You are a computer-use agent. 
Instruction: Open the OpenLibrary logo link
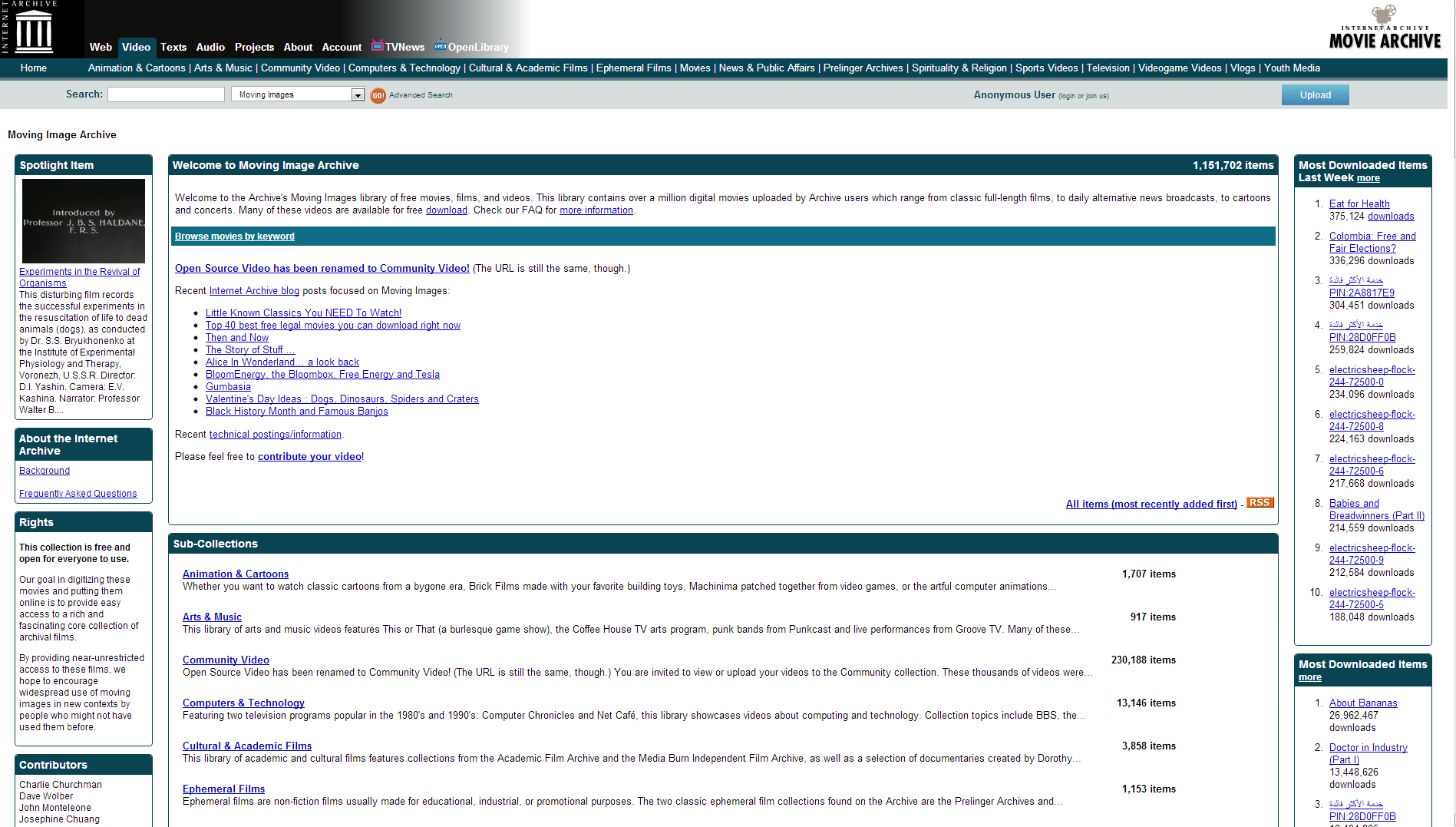[441, 46]
